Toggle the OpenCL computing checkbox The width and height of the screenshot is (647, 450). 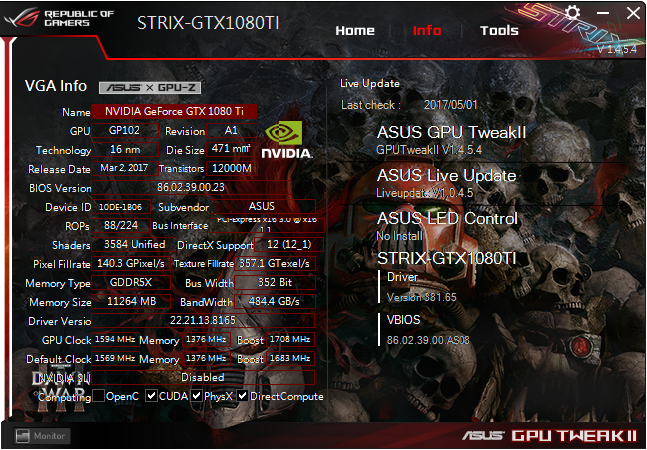[98, 396]
